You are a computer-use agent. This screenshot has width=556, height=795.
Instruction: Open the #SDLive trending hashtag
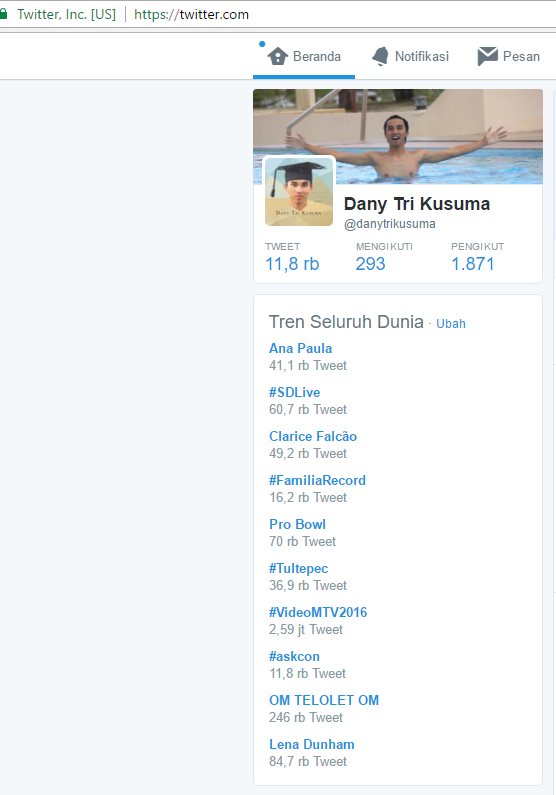[294, 392]
